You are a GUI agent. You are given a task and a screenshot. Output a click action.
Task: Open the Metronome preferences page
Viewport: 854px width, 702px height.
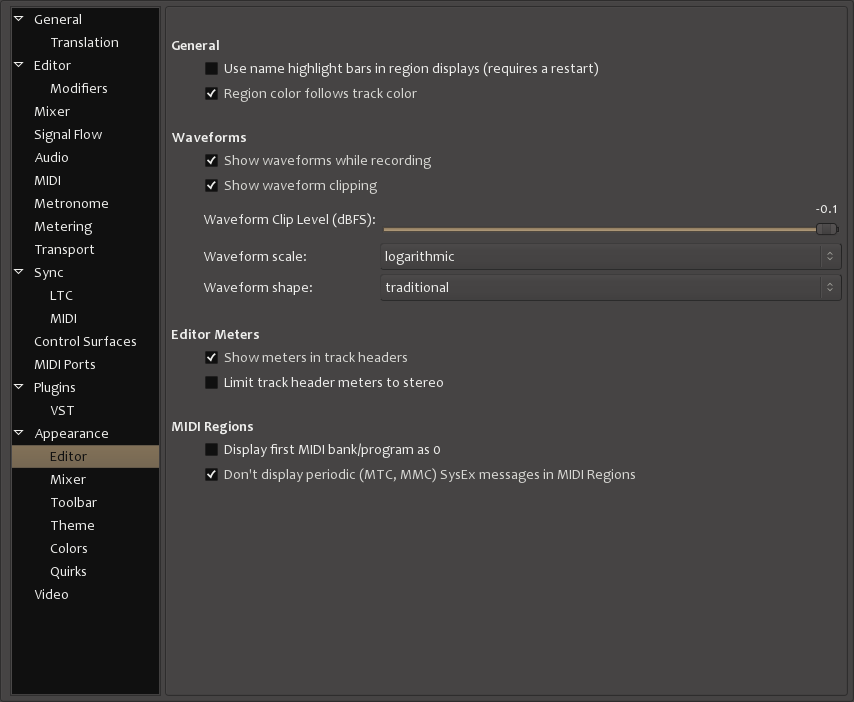(x=71, y=203)
